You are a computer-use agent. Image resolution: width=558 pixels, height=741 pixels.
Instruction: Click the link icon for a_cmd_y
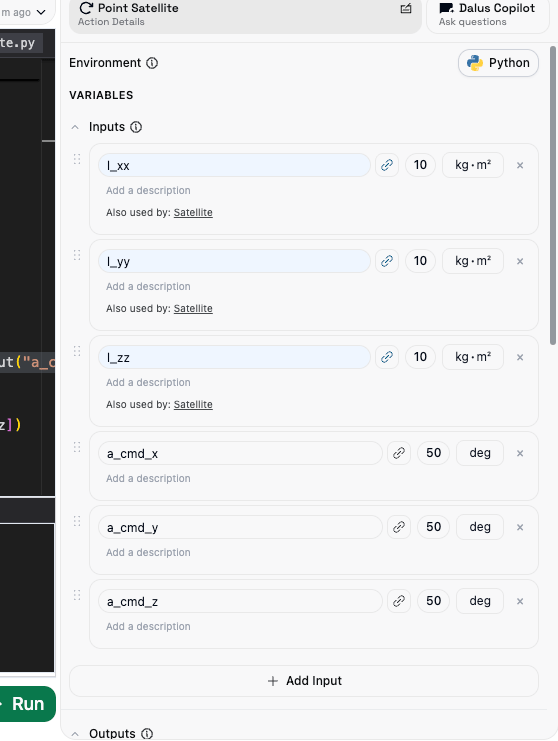click(399, 527)
